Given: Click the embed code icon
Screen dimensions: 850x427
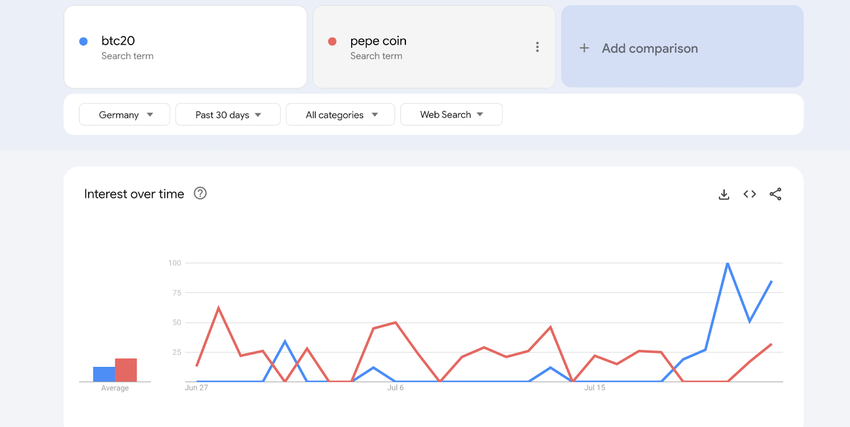Looking at the screenshot, I should [x=750, y=194].
